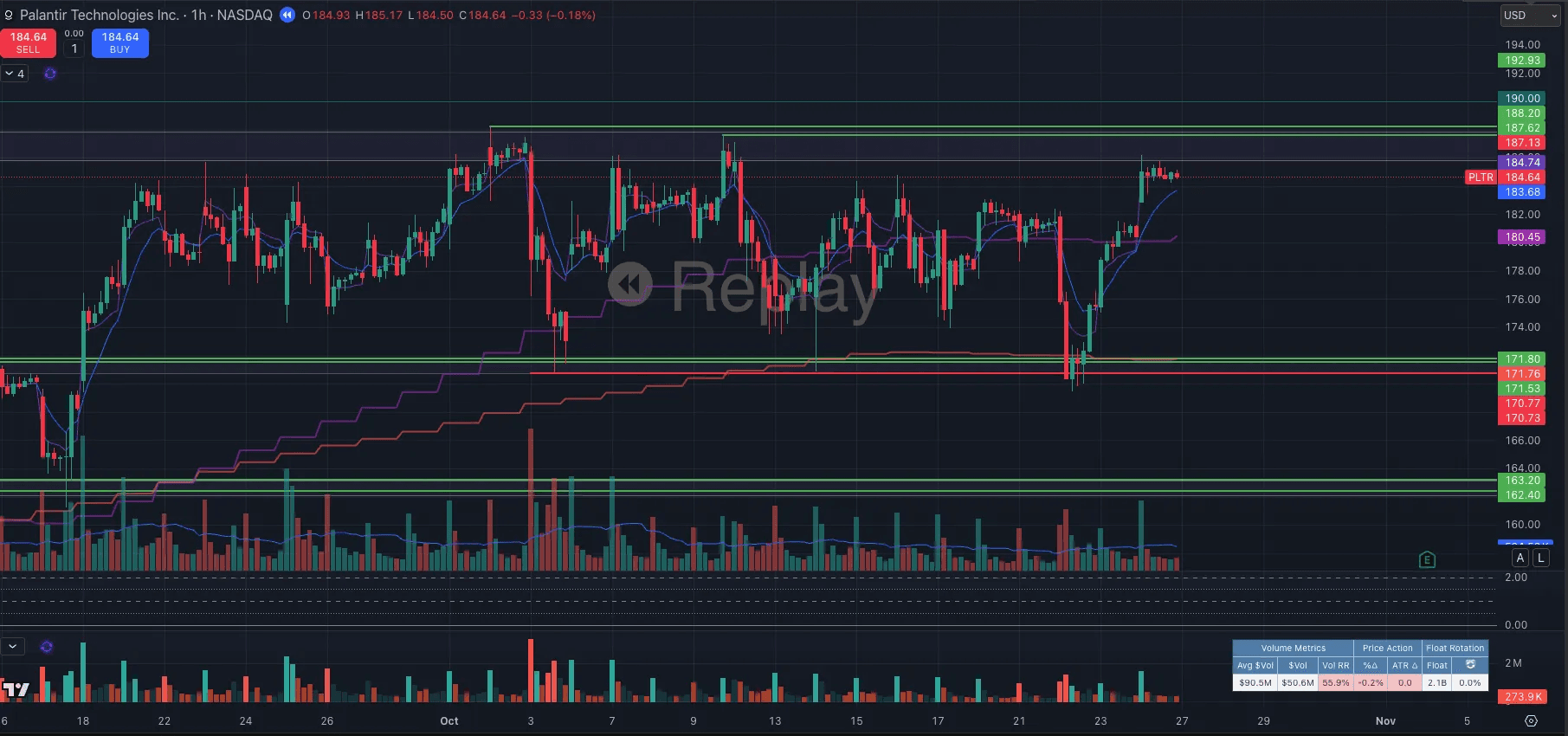Image resolution: width=1568 pixels, height=736 pixels.
Task: Click the red 187.13 price label
Action: [1522, 143]
